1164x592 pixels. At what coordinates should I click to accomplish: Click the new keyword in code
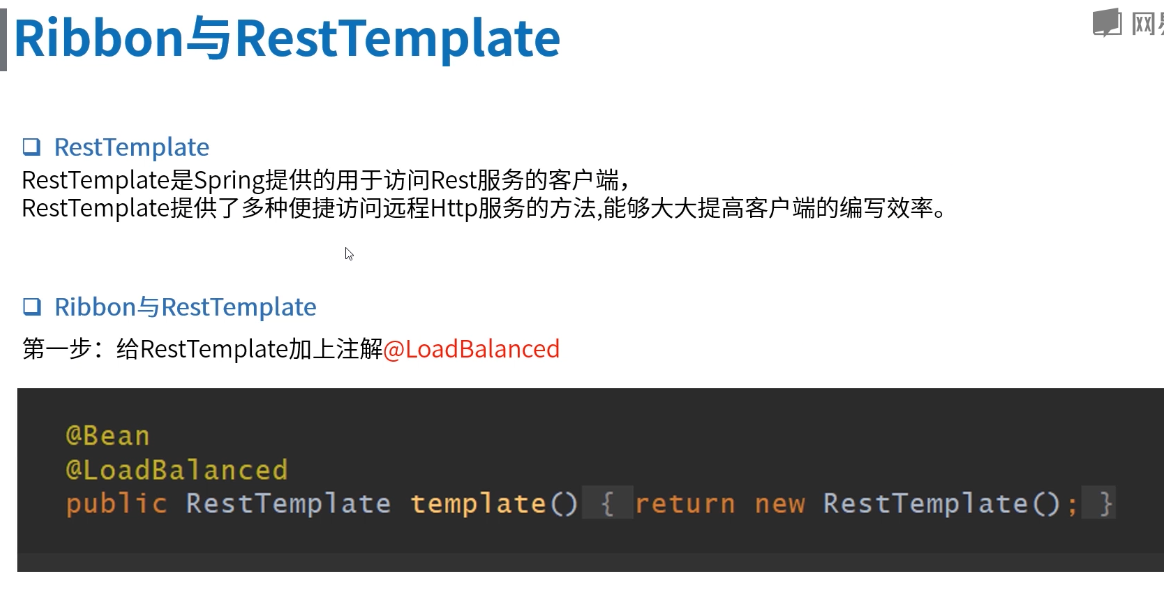(x=779, y=505)
